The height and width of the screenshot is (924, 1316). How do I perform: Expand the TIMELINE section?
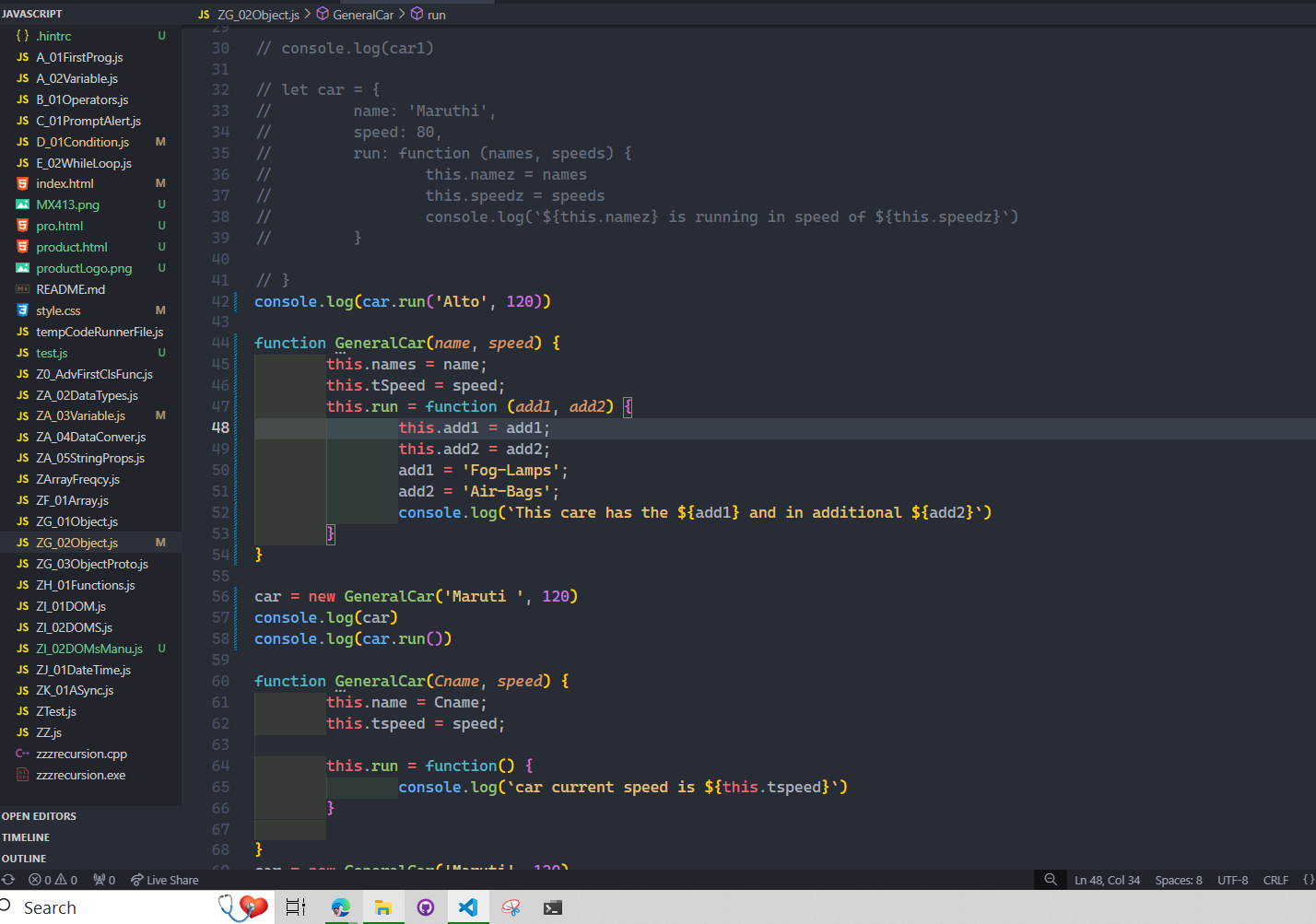coord(26,837)
